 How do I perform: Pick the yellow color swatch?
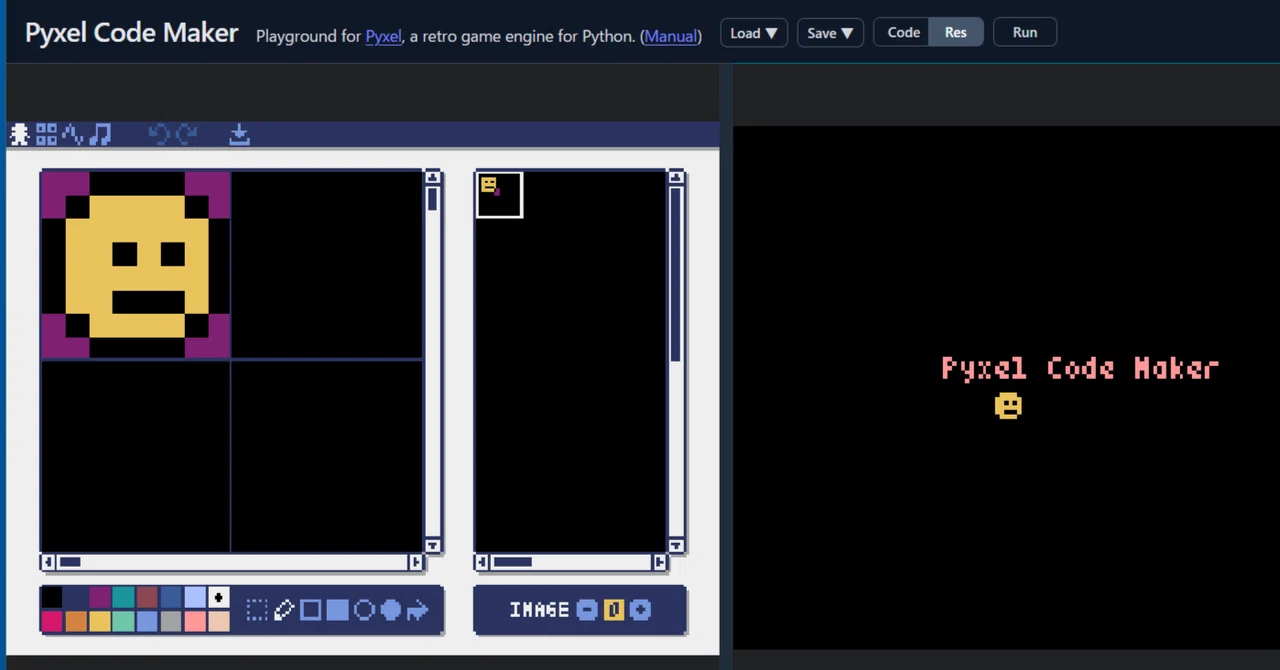coord(100,622)
